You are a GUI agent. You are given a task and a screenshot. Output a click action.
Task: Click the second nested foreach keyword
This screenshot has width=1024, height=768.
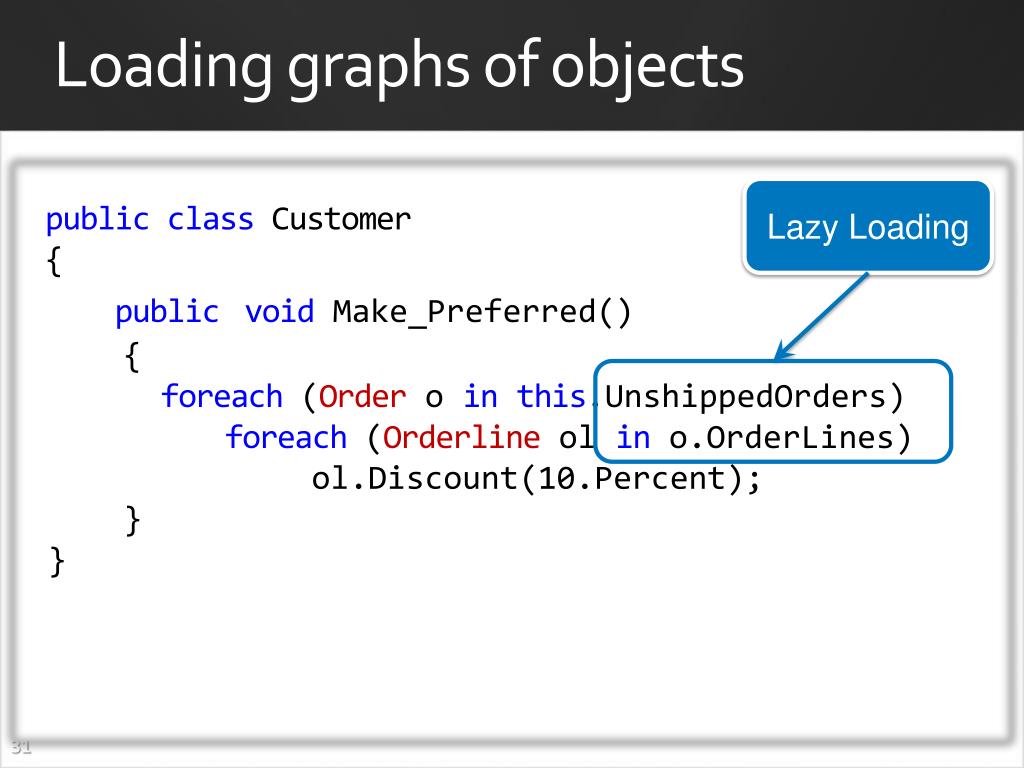click(x=285, y=437)
